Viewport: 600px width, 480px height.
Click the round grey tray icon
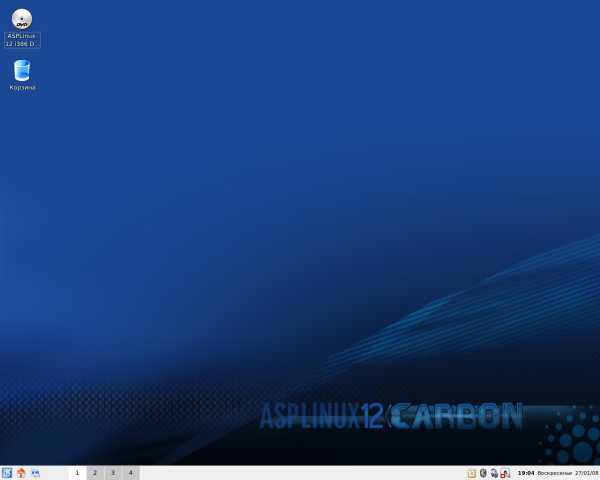click(483, 473)
